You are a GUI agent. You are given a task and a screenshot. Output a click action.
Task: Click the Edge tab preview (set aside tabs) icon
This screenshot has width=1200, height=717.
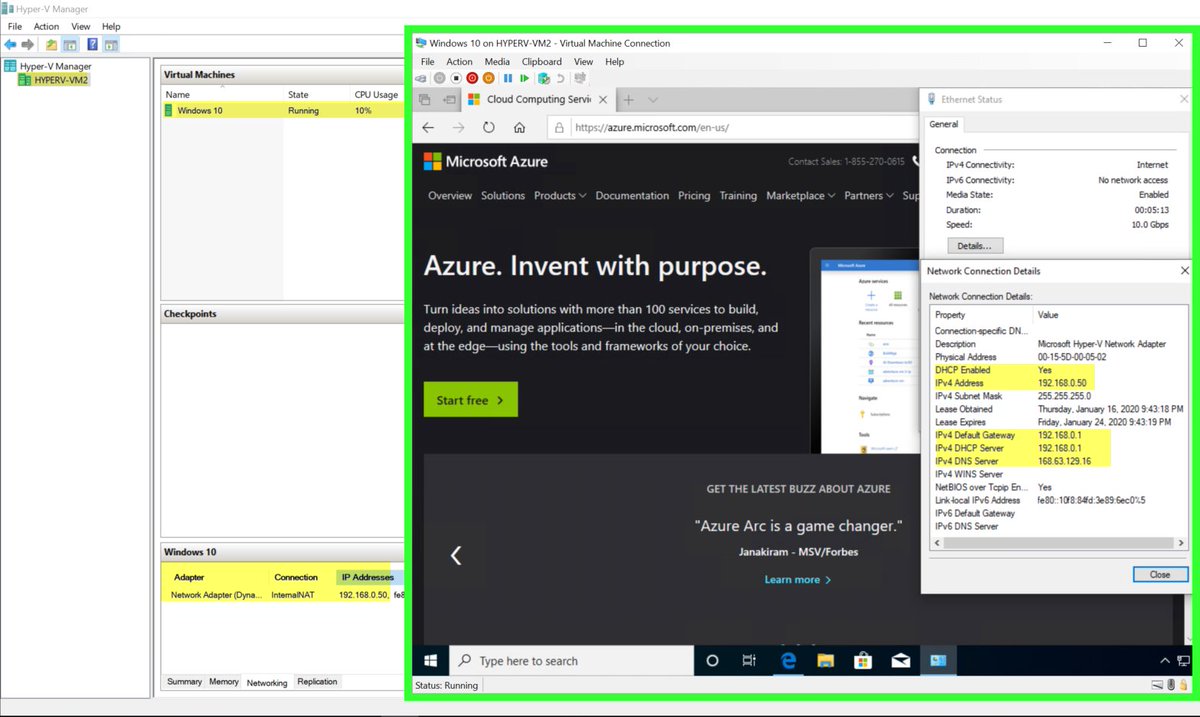pyautogui.click(x=424, y=100)
